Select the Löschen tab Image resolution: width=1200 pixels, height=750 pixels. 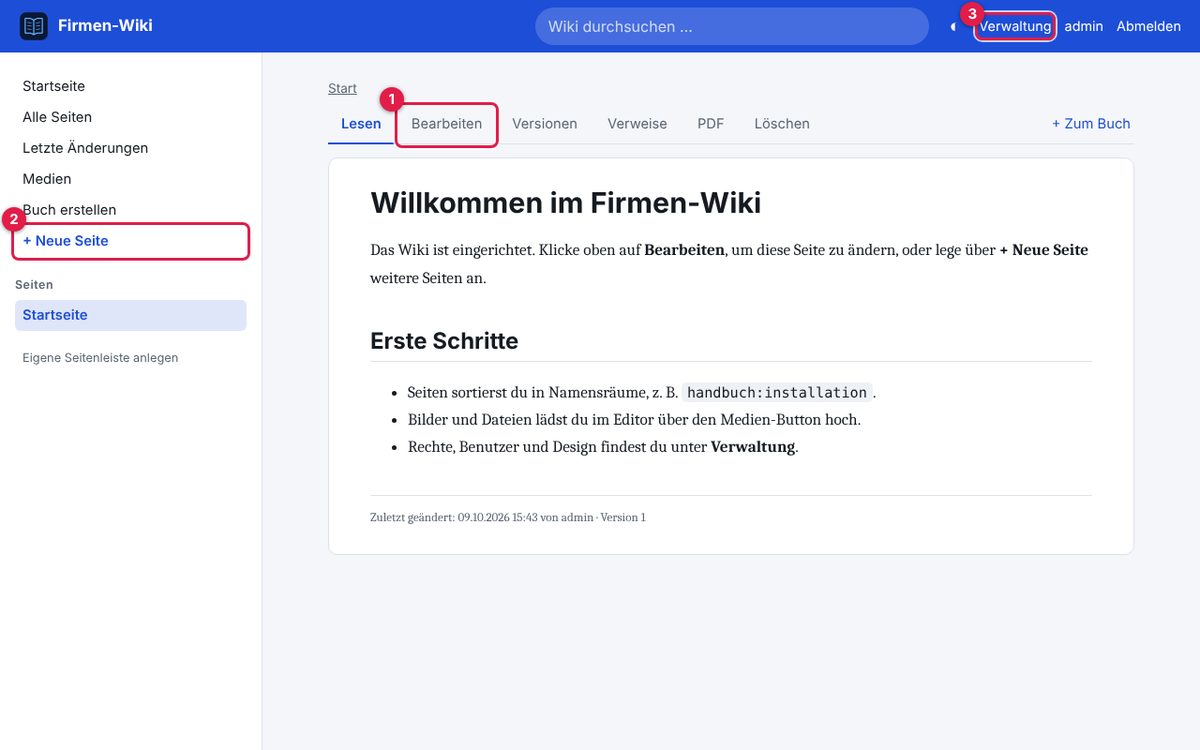coord(782,124)
